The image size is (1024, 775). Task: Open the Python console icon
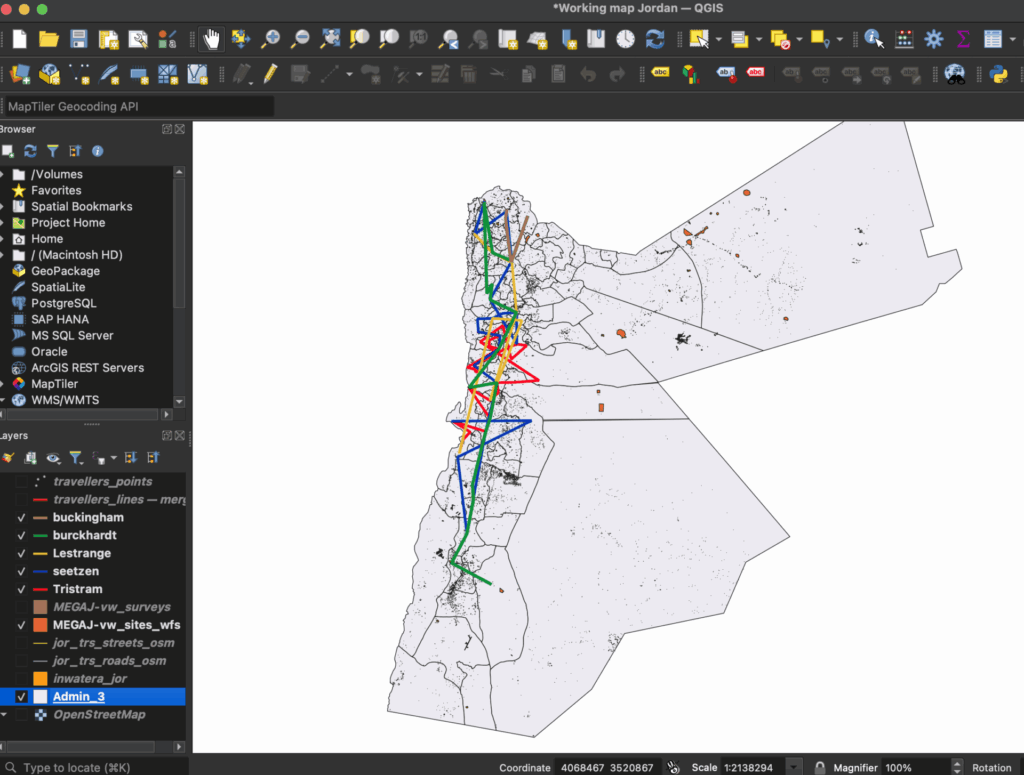coord(999,74)
